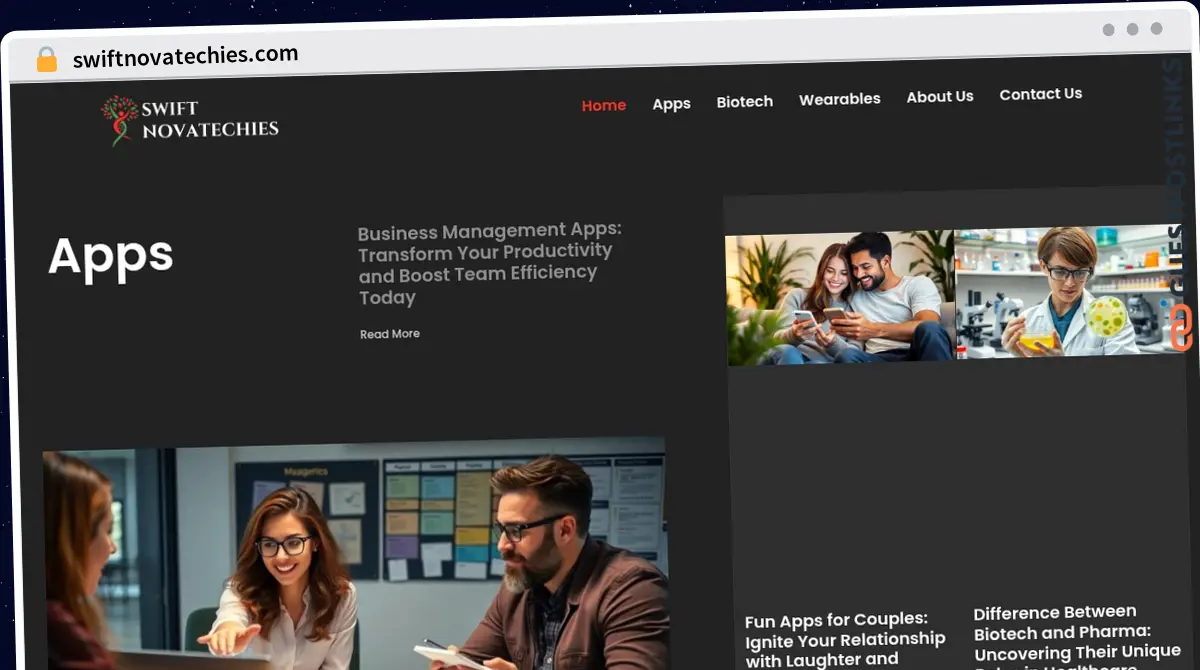Click the large Apps section heading
The image size is (1200, 670).
click(111, 255)
